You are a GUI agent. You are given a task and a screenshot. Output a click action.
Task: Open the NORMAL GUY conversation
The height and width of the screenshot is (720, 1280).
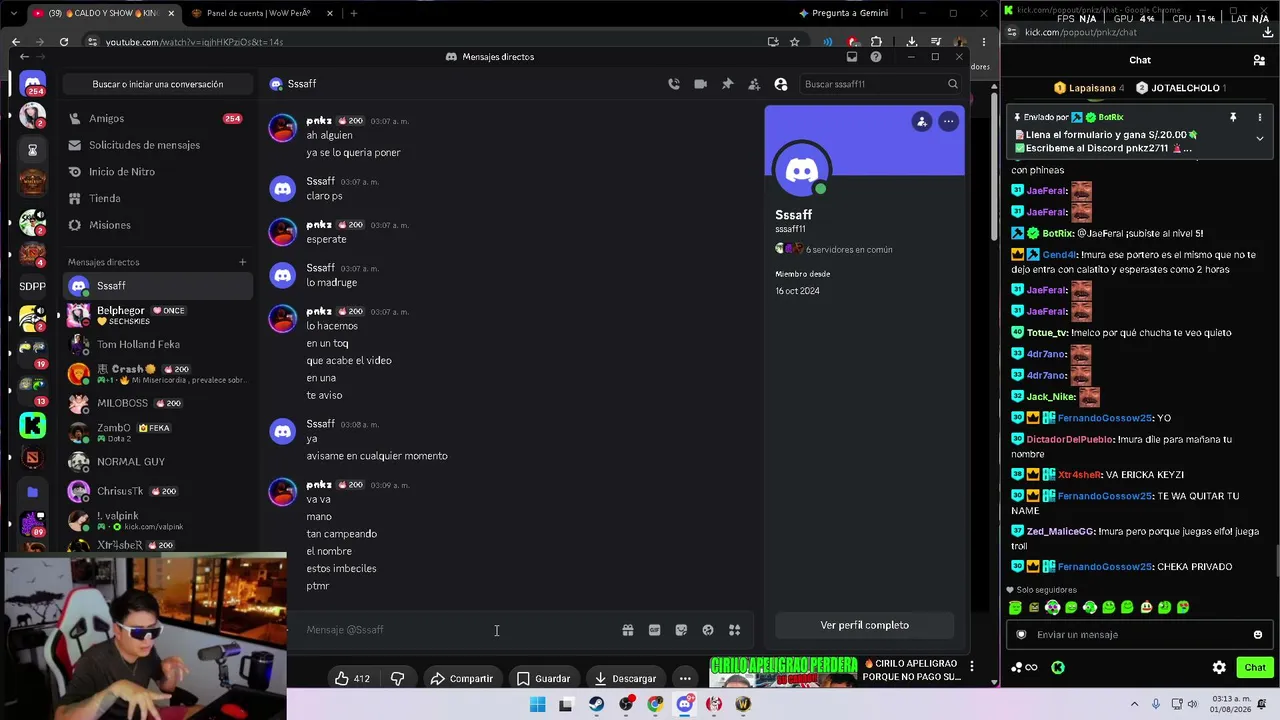click(157, 462)
